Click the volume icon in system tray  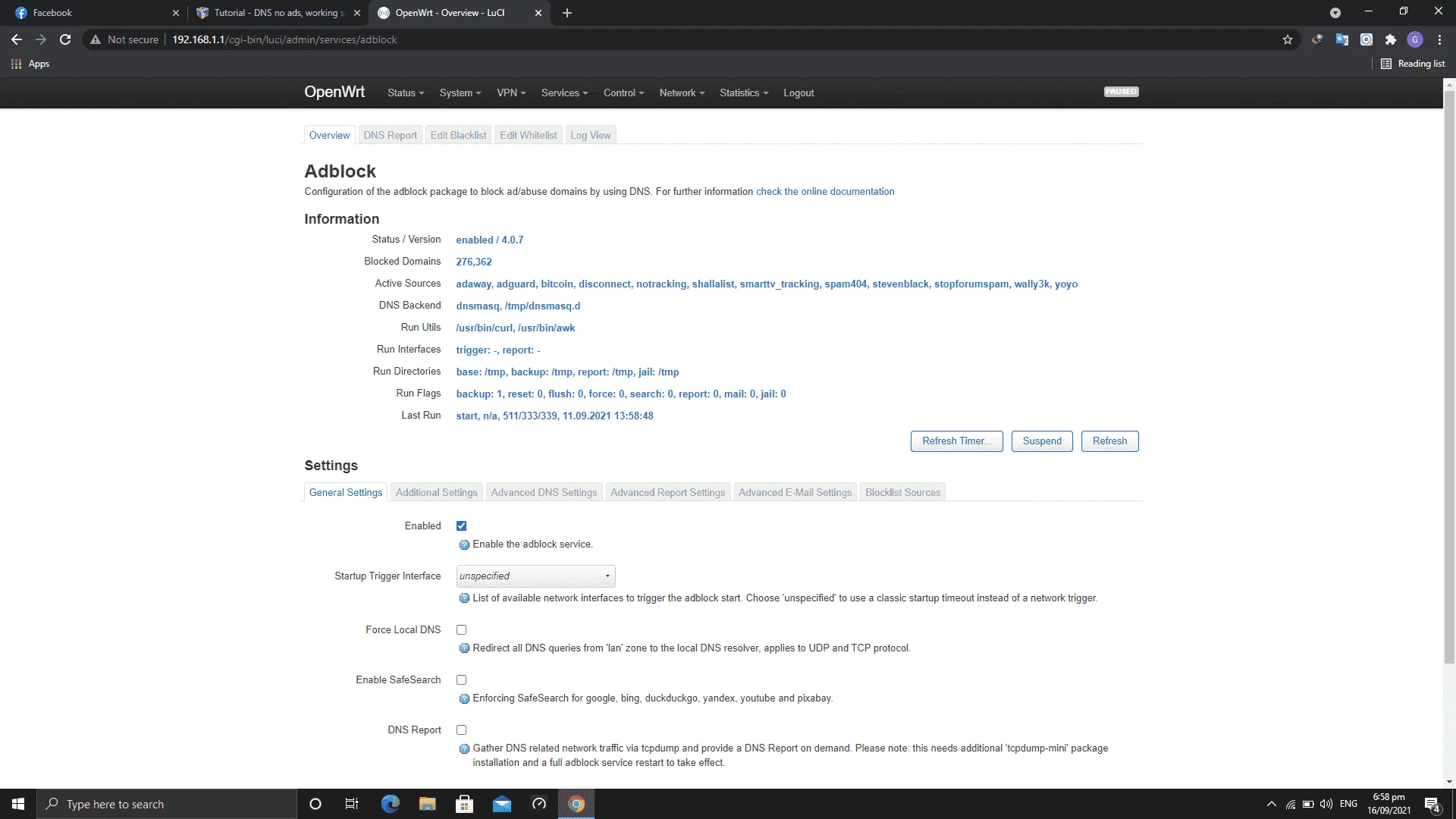pos(1326,804)
